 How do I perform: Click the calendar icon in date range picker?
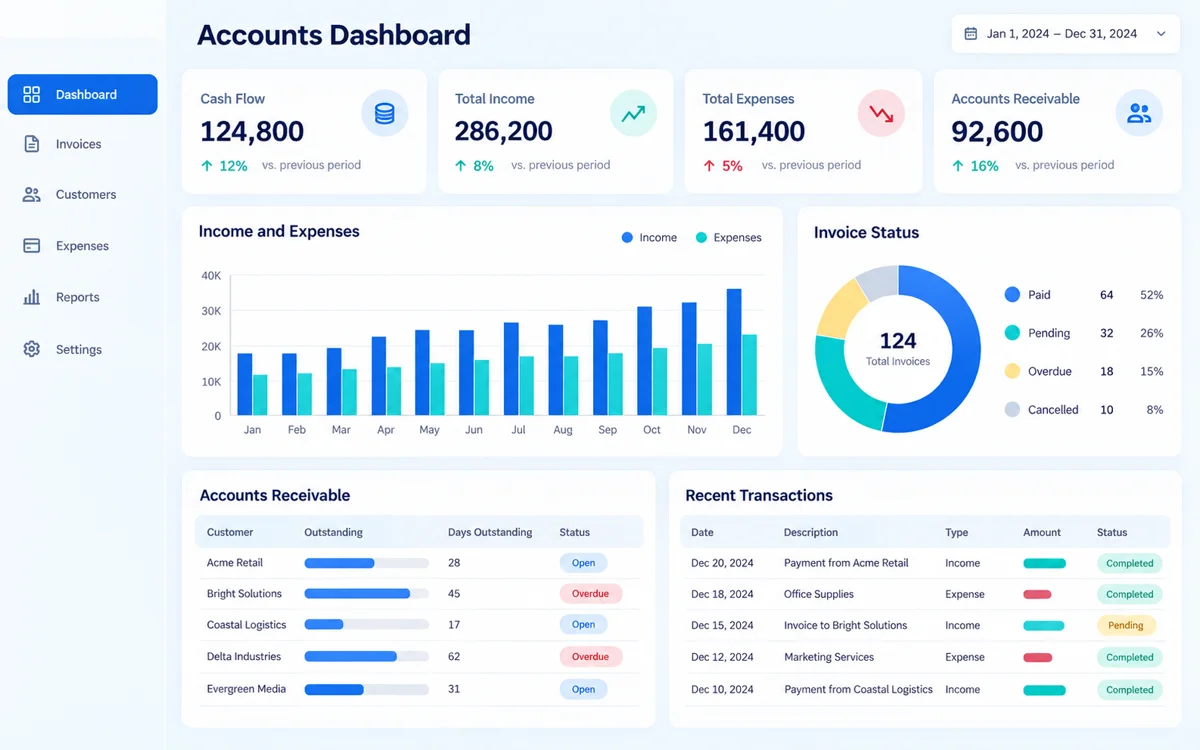click(970, 34)
